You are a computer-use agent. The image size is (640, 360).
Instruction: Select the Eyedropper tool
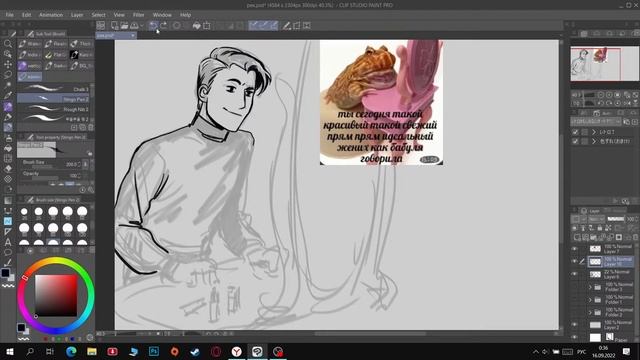[7, 96]
